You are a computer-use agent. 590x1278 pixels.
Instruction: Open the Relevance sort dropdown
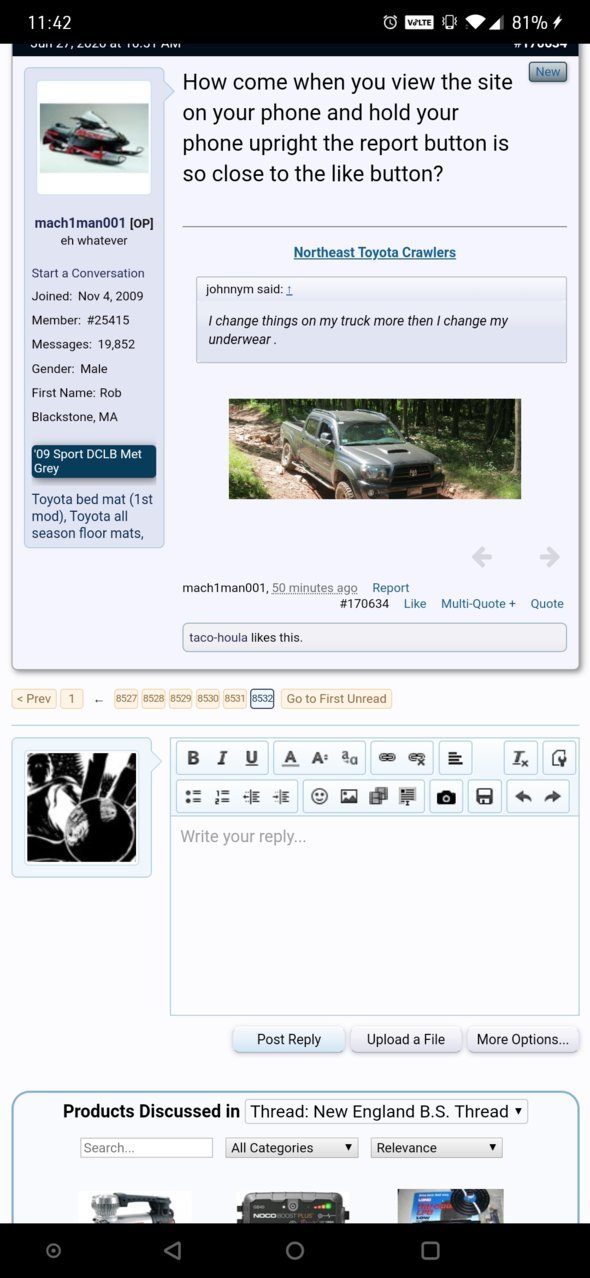(436, 1148)
